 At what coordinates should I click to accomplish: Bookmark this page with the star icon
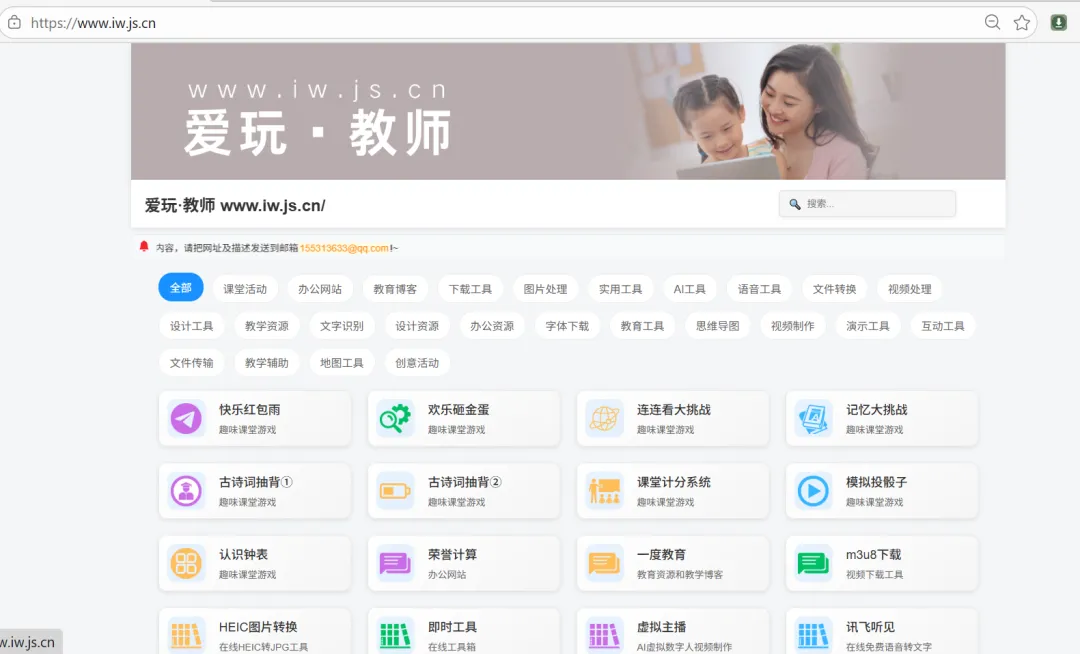point(1021,23)
